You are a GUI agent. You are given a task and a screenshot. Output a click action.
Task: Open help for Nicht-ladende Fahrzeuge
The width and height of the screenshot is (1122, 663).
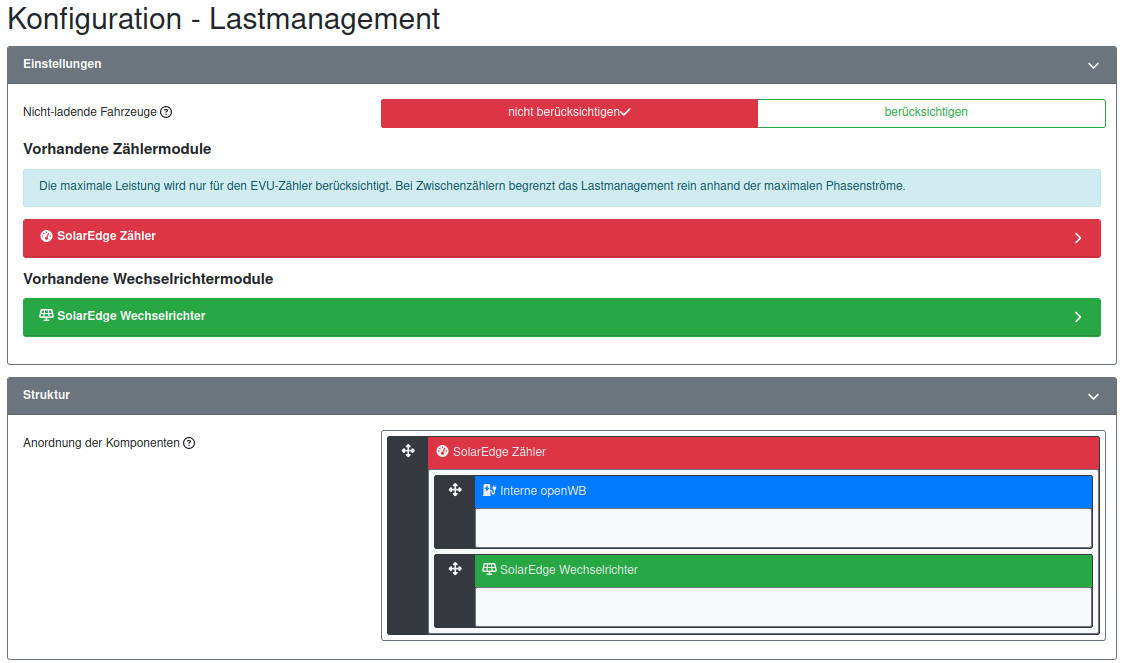coord(166,112)
